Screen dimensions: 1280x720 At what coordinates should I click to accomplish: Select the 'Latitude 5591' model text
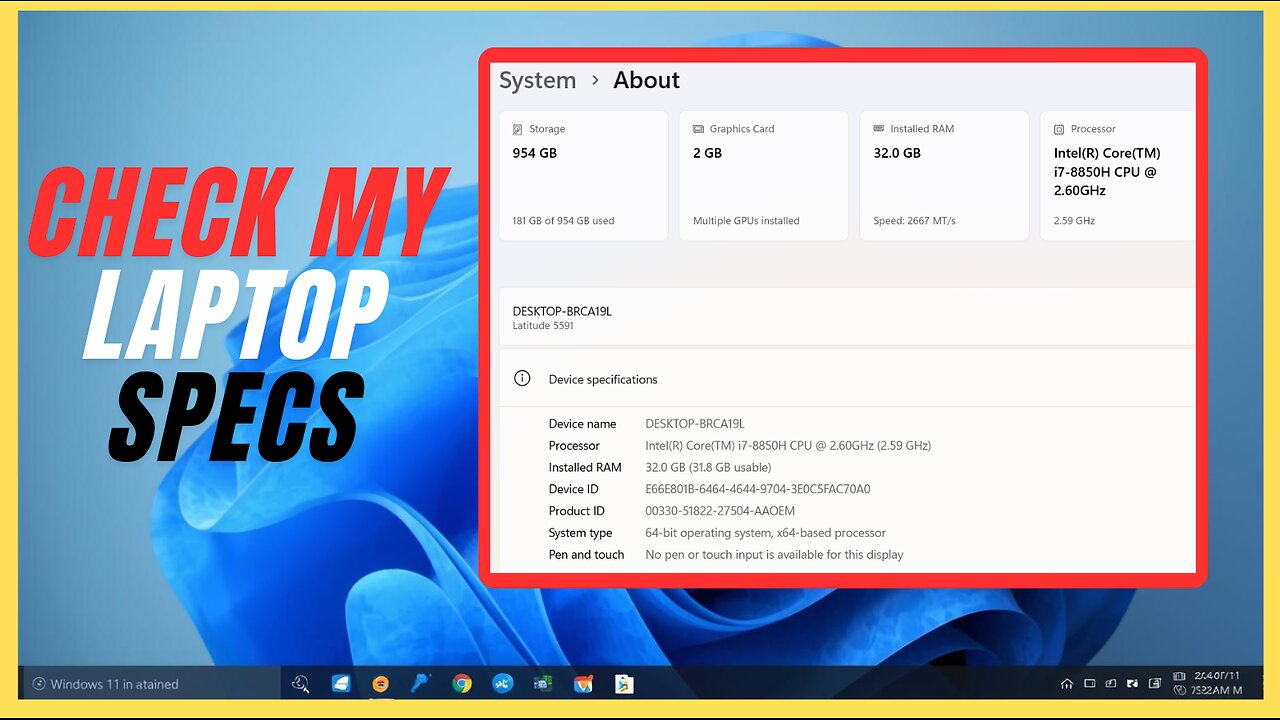[x=543, y=326]
